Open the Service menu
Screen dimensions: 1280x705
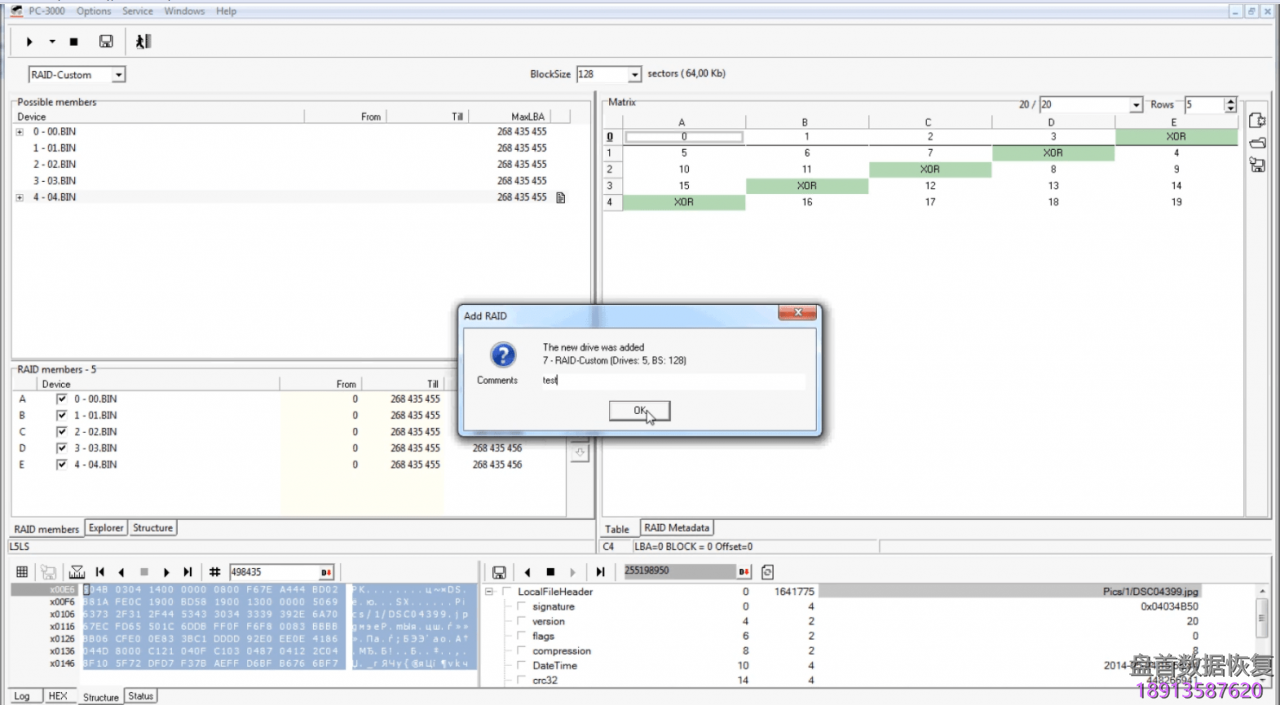click(x=137, y=11)
